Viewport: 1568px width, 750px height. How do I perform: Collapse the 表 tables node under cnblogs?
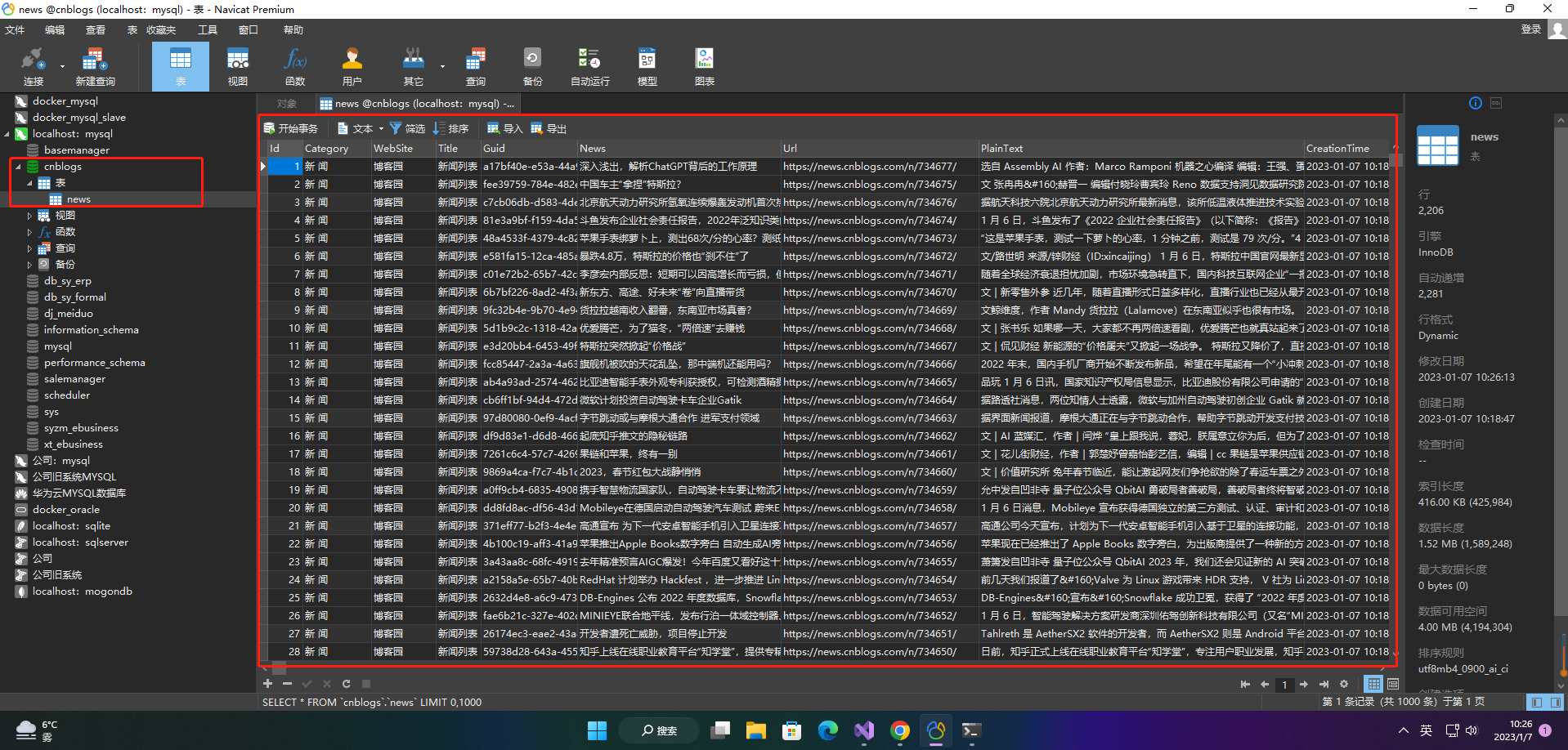tap(30, 183)
